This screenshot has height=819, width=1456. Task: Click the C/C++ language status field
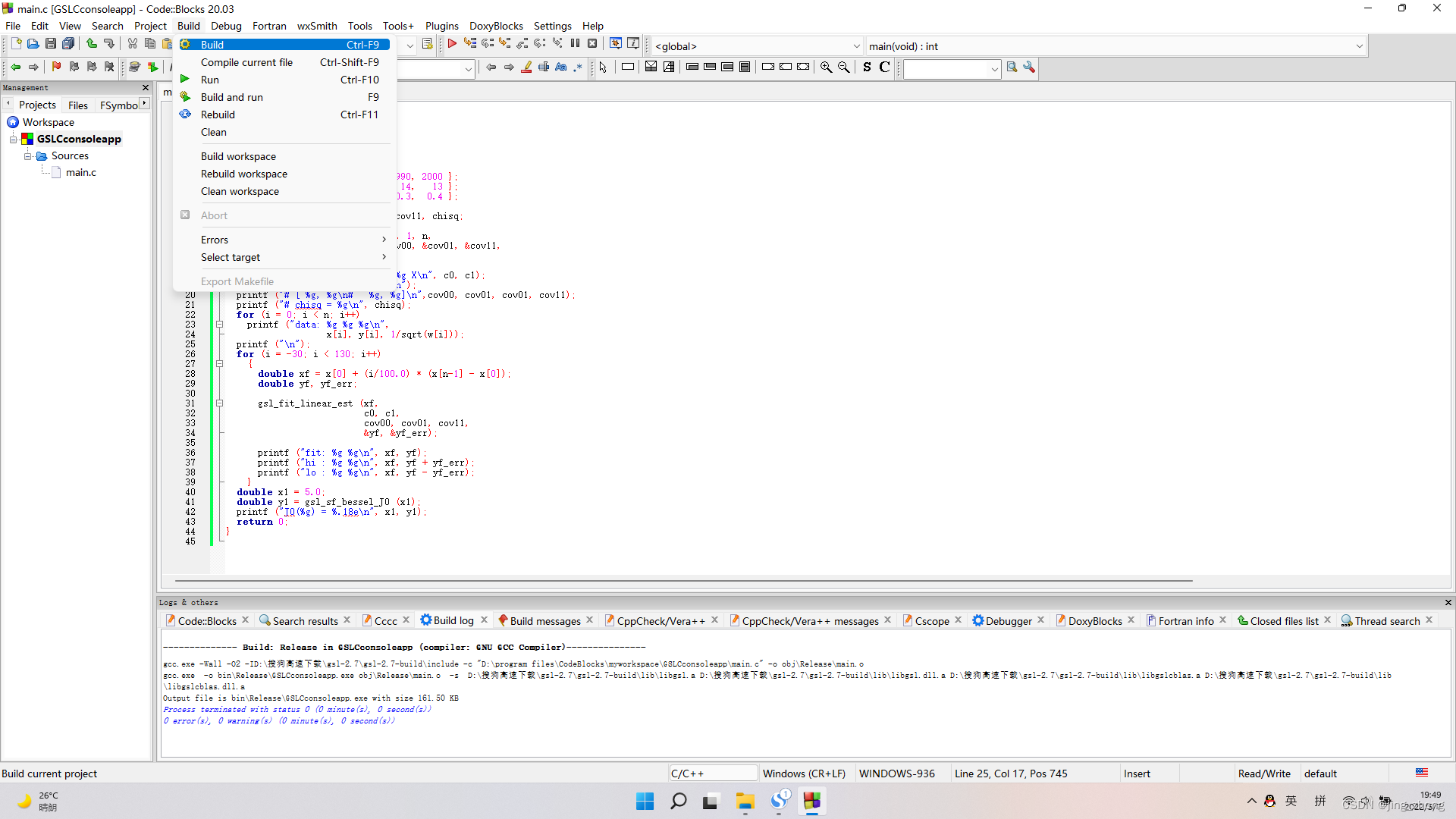[x=713, y=773]
